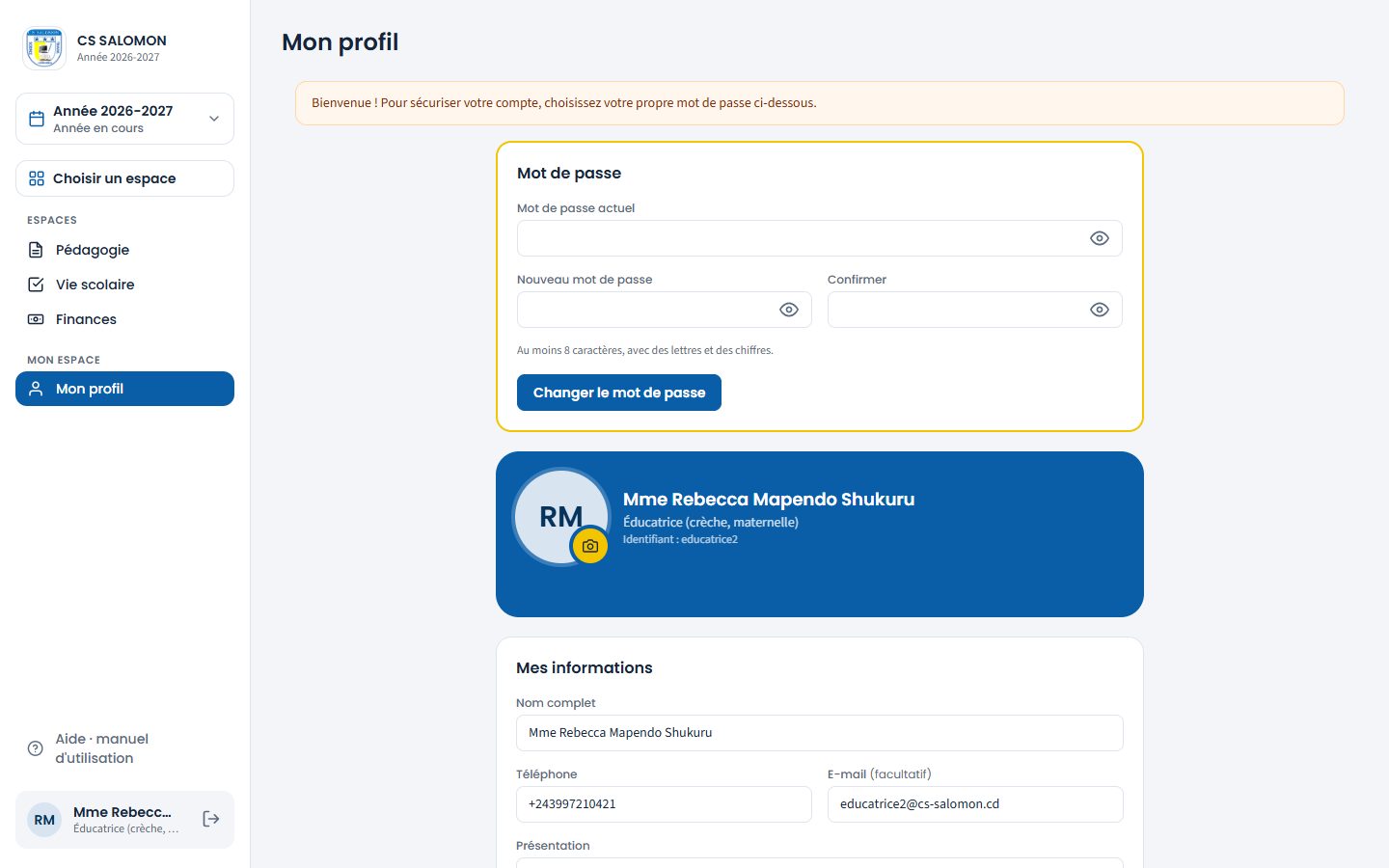This screenshot has height=868, width=1389.
Task: Click the "Éducatrice (crèche, maternelle)" role text
Action: point(711,522)
